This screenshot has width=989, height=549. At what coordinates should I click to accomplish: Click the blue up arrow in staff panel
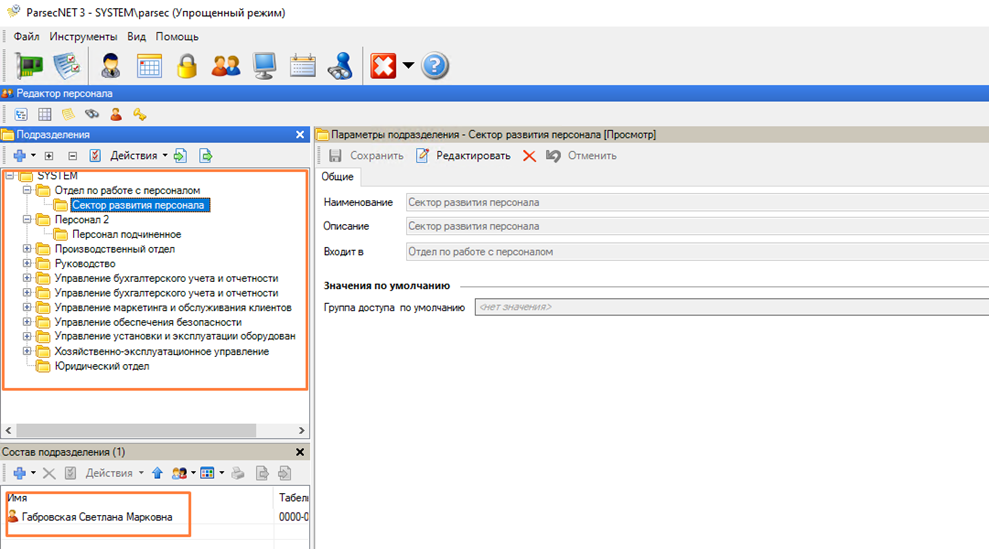click(157, 473)
